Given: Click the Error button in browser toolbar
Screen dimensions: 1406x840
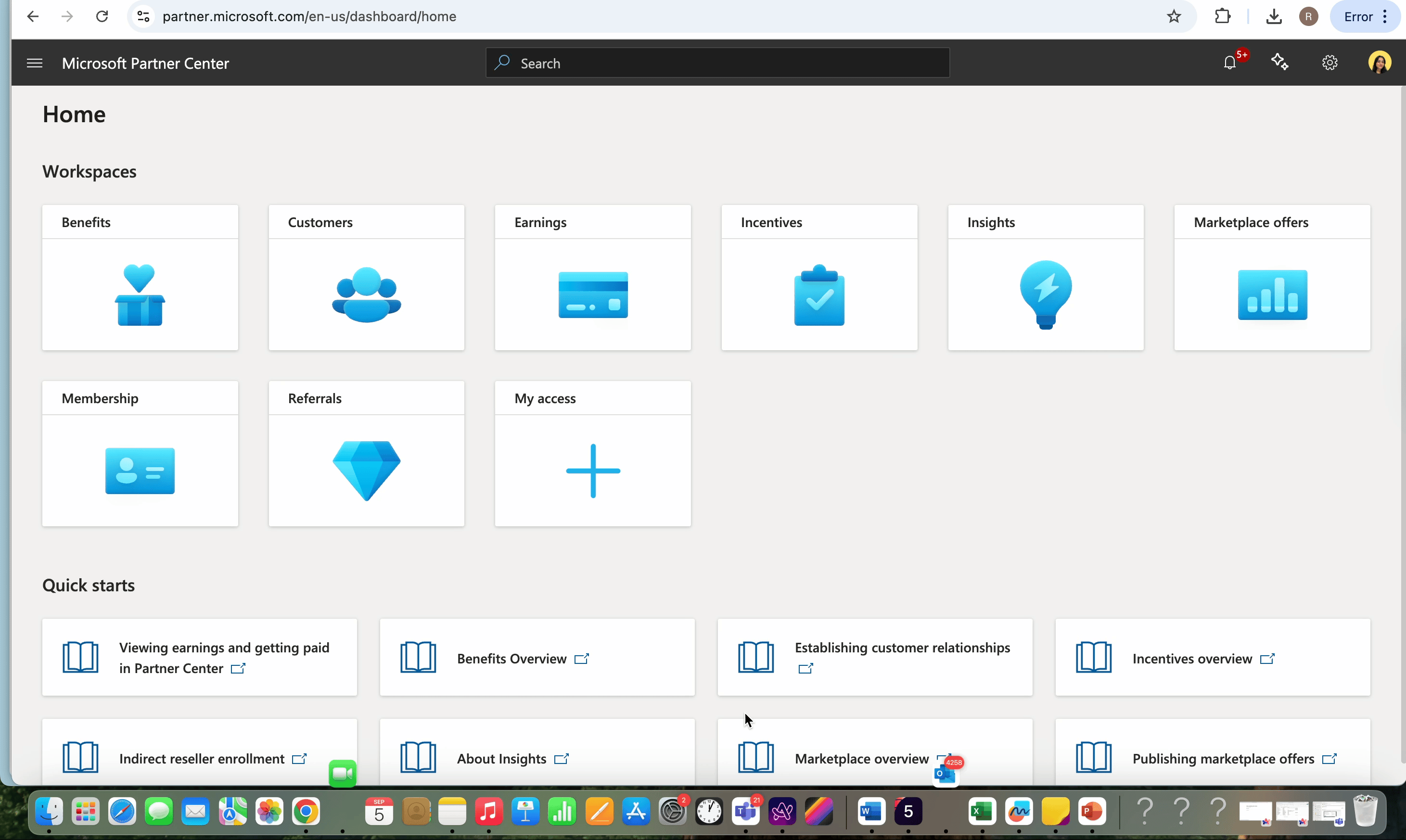Looking at the screenshot, I should tap(1366, 16).
